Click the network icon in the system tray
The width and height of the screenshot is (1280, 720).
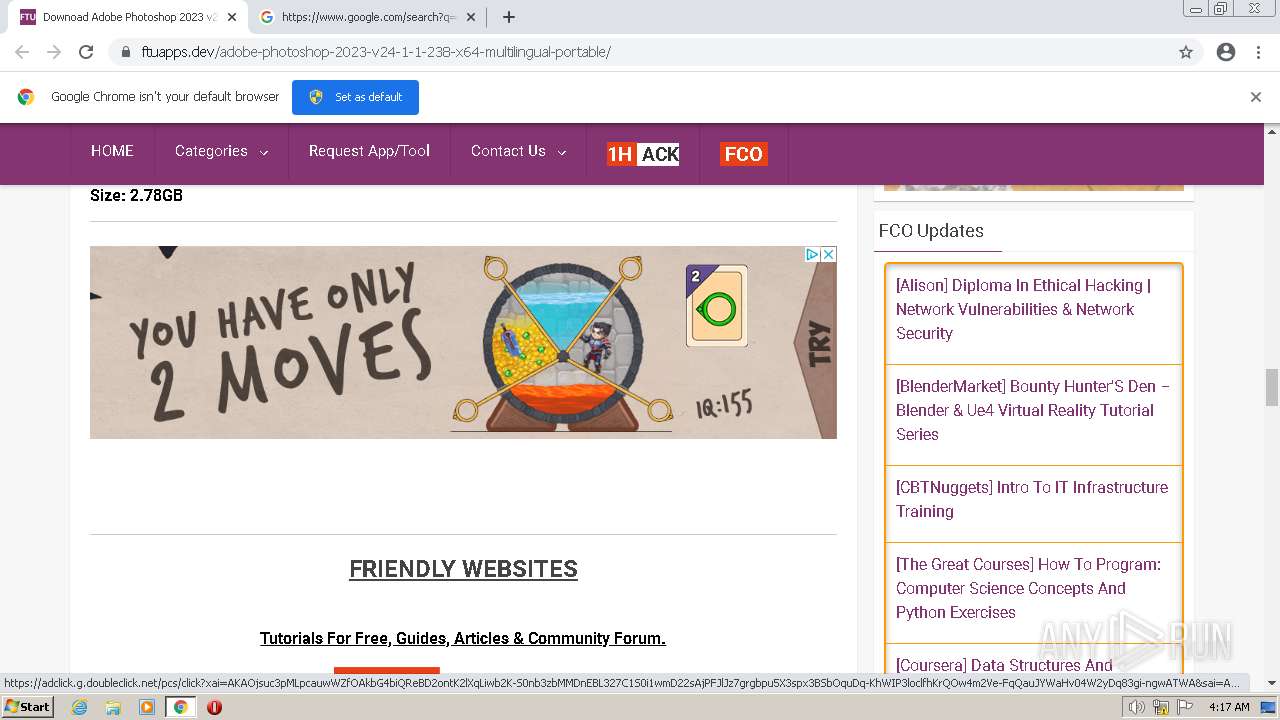point(1161,707)
